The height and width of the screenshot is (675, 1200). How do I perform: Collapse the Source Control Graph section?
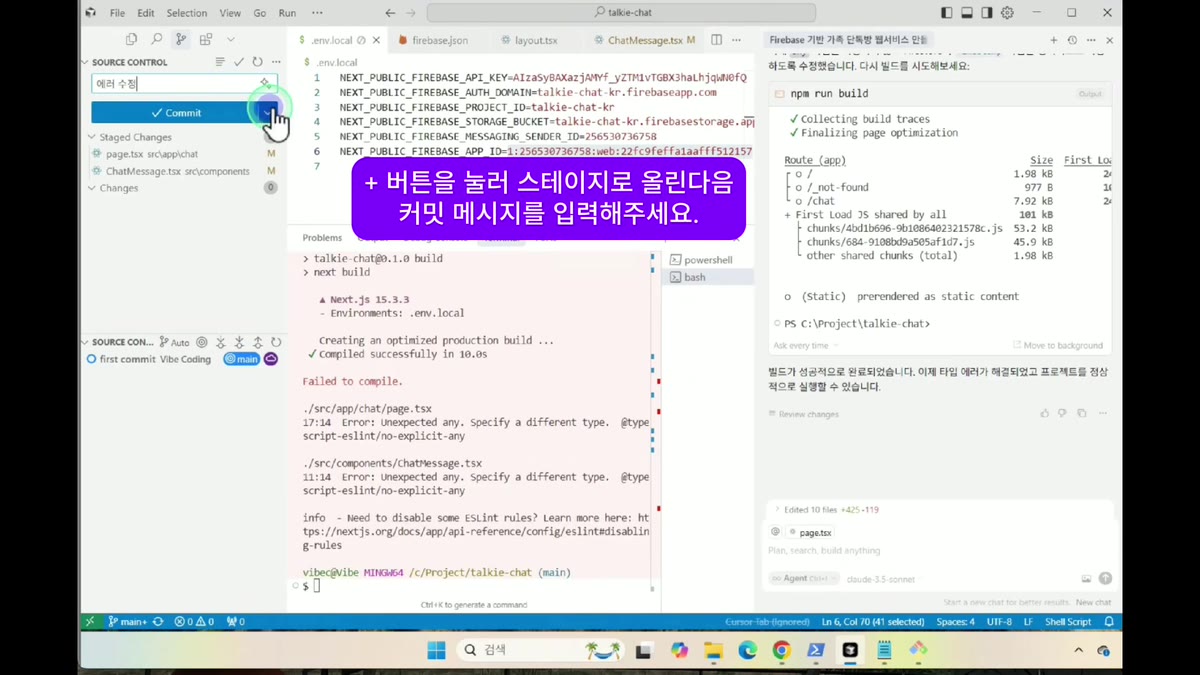pyautogui.click(x=122, y=342)
